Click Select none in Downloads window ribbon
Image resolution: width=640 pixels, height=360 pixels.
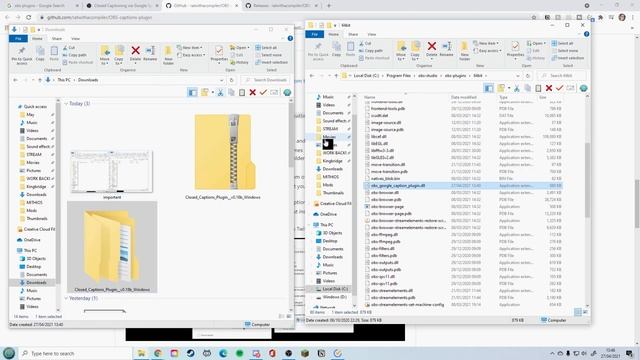268,55
